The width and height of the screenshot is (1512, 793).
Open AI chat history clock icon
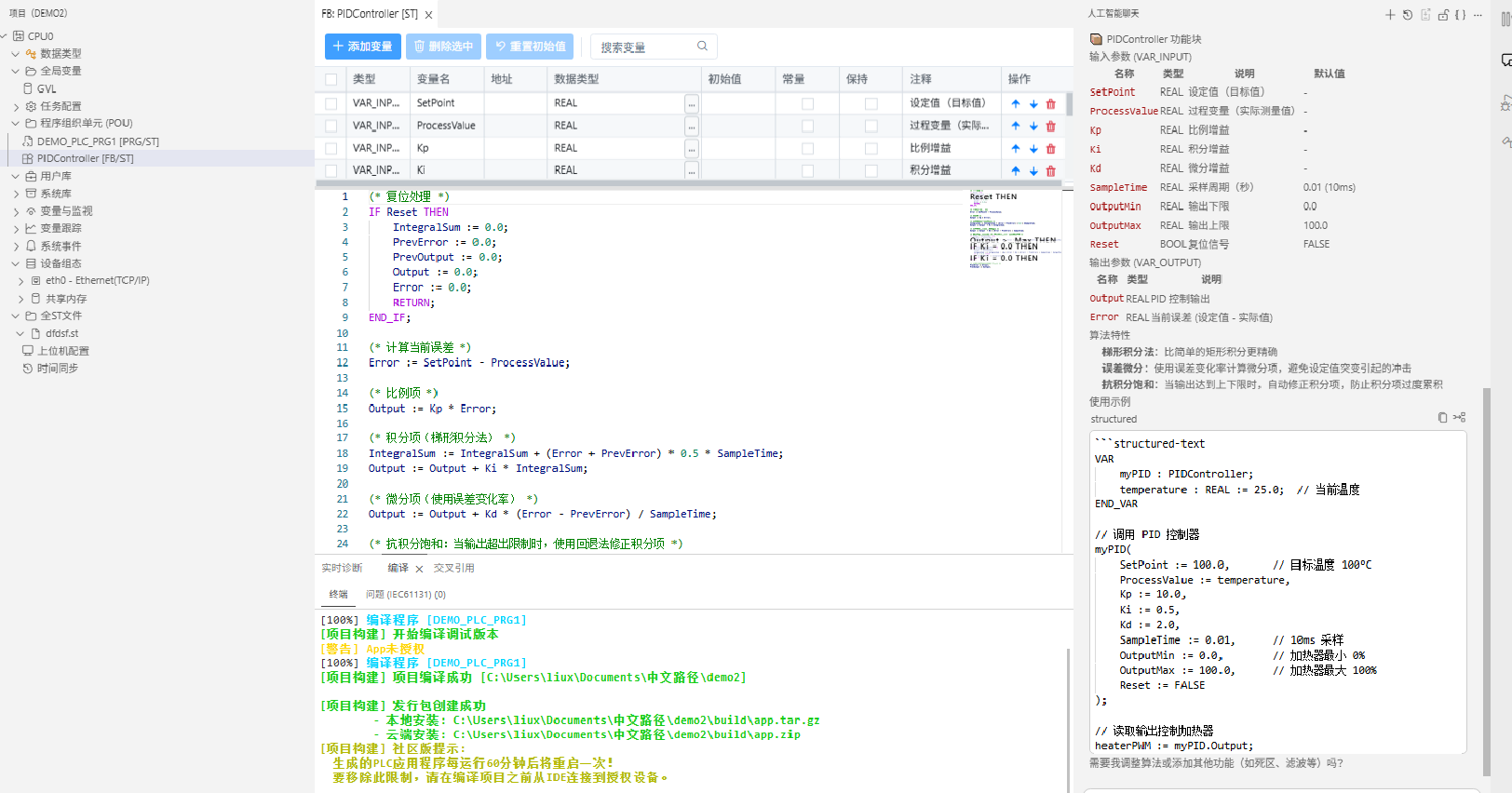pos(1408,15)
